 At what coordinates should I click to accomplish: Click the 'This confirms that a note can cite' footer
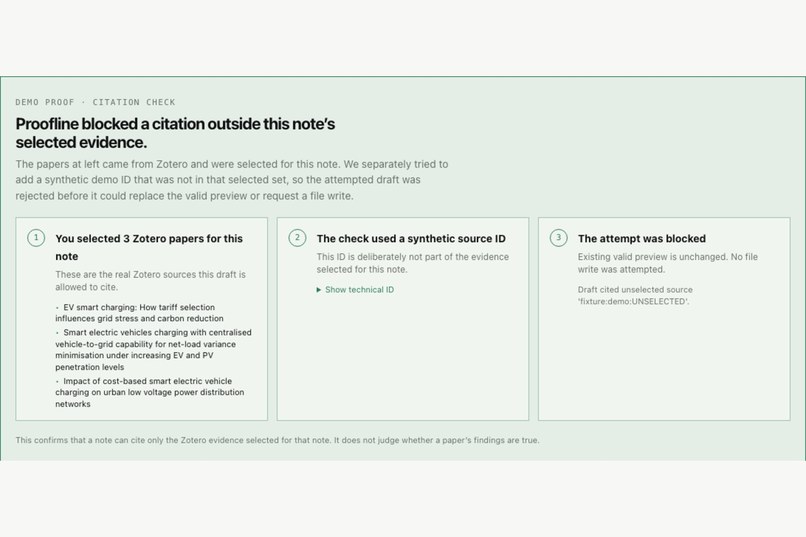tap(278, 440)
